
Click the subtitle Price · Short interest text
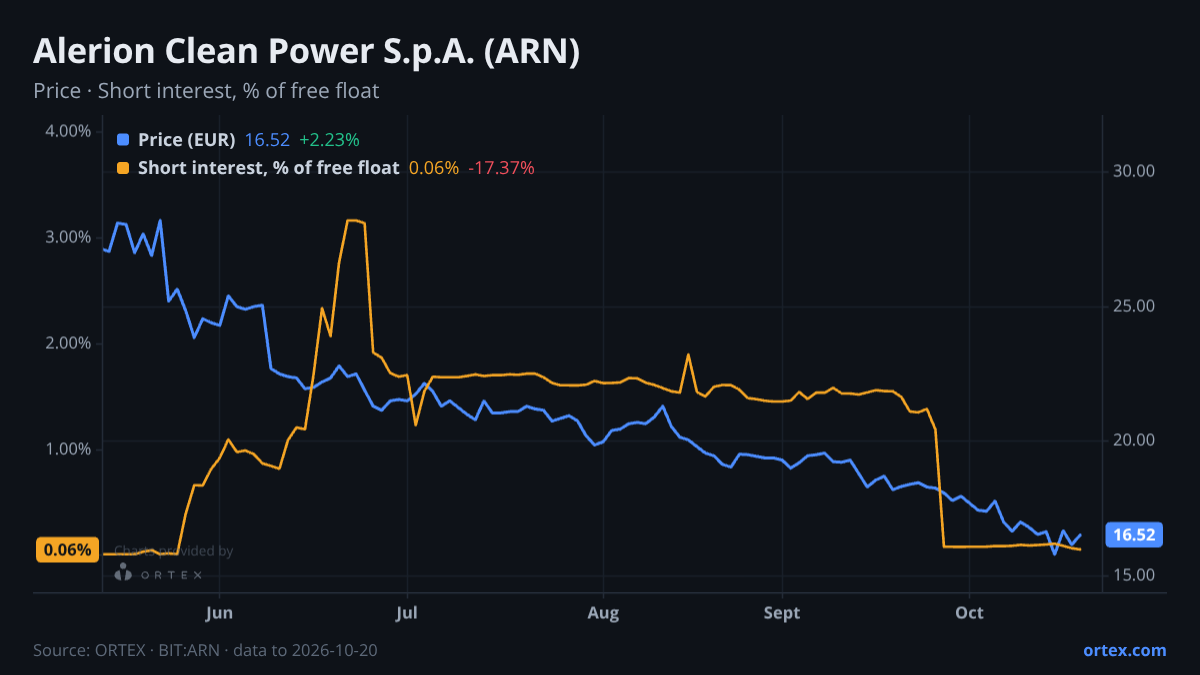pos(206,91)
